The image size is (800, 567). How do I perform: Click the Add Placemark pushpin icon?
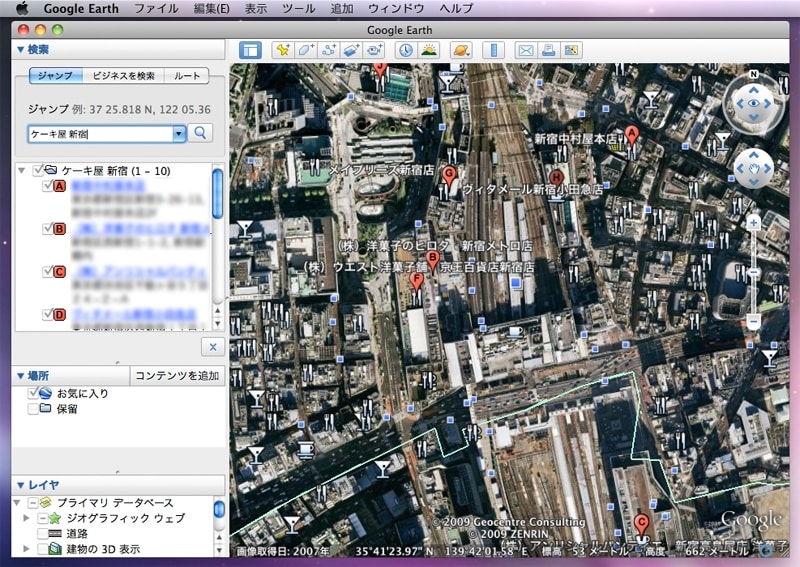click(x=283, y=49)
